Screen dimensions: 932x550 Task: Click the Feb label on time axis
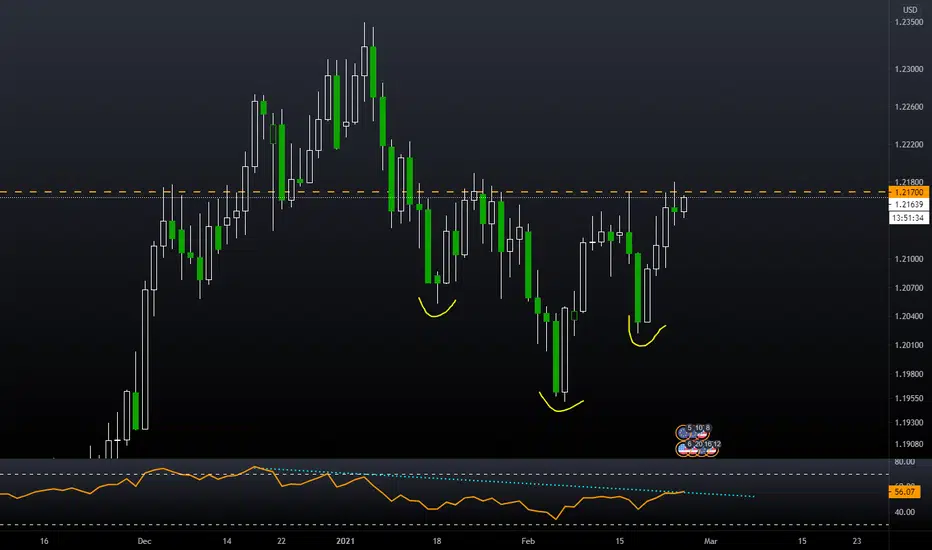[x=528, y=541]
